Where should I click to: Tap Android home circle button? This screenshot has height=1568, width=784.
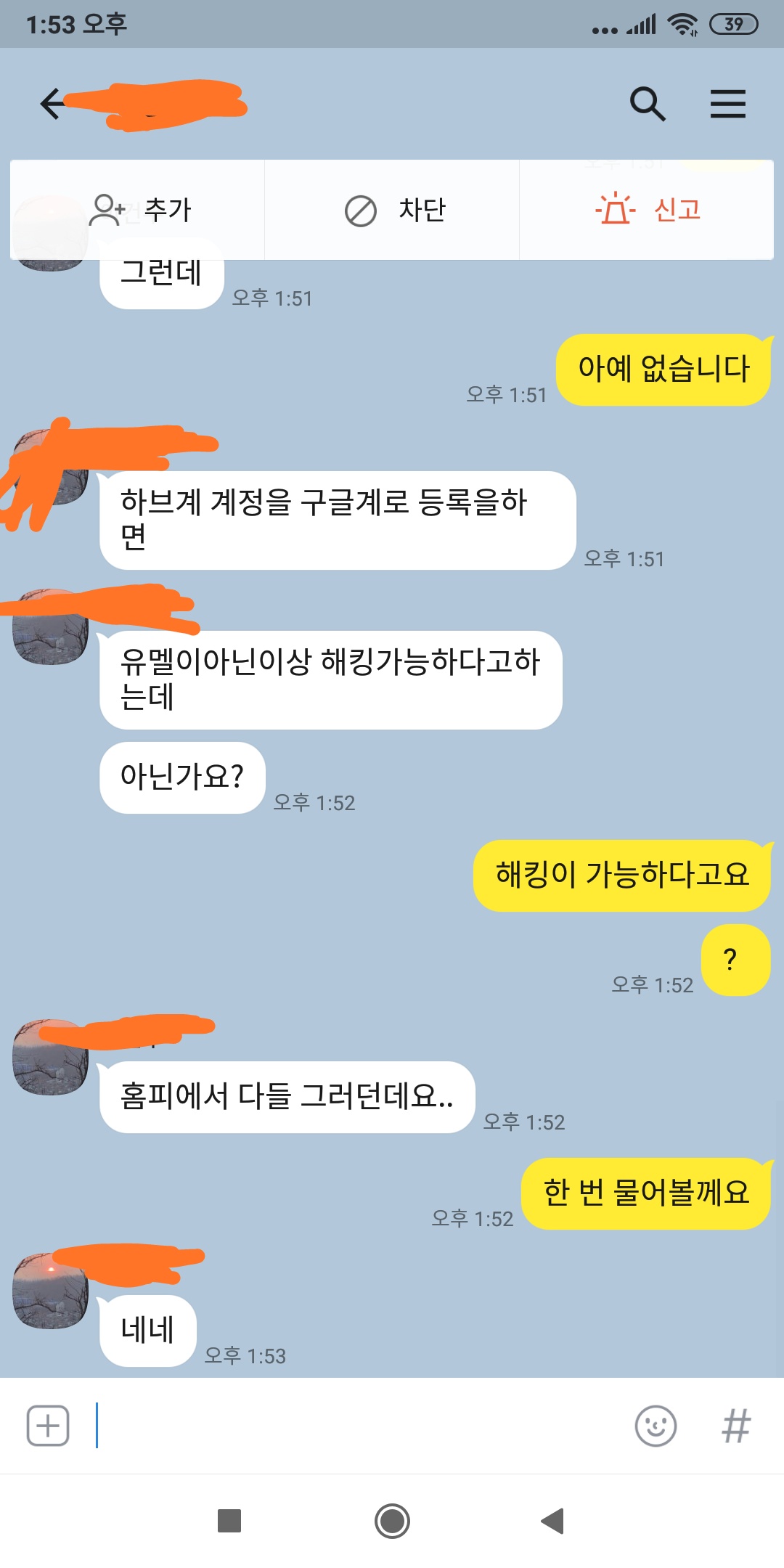point(392,1520)
